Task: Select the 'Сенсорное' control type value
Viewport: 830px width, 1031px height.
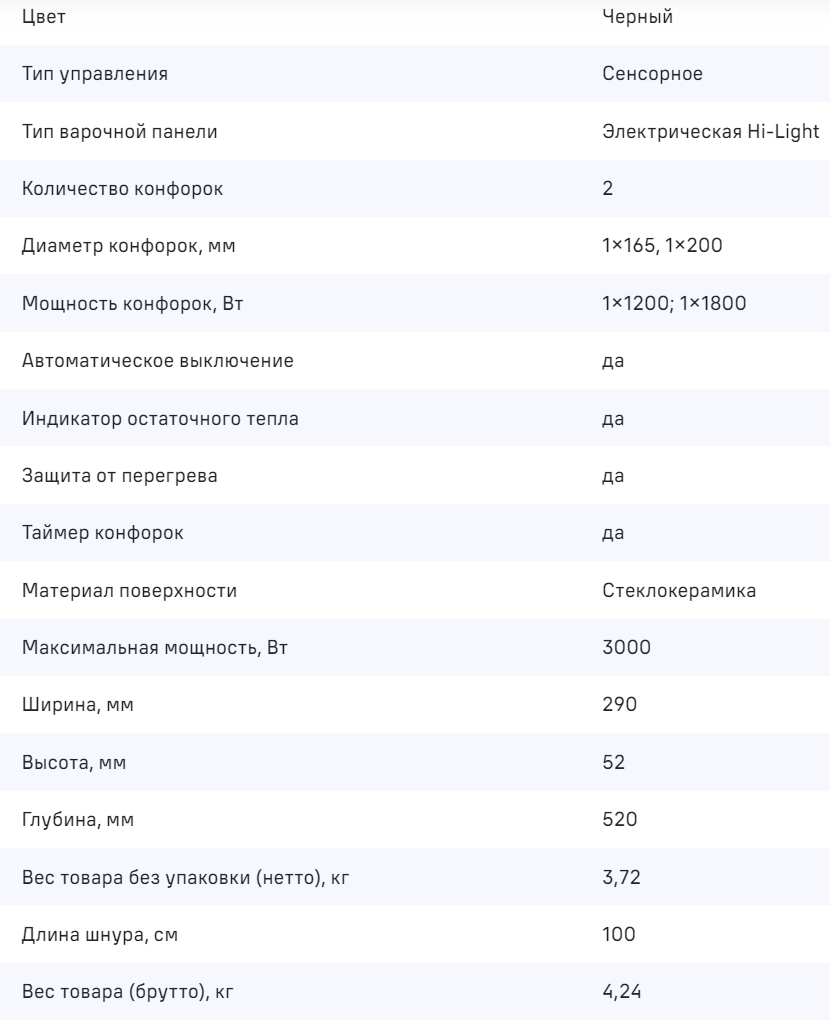Action: click(652, 74)
